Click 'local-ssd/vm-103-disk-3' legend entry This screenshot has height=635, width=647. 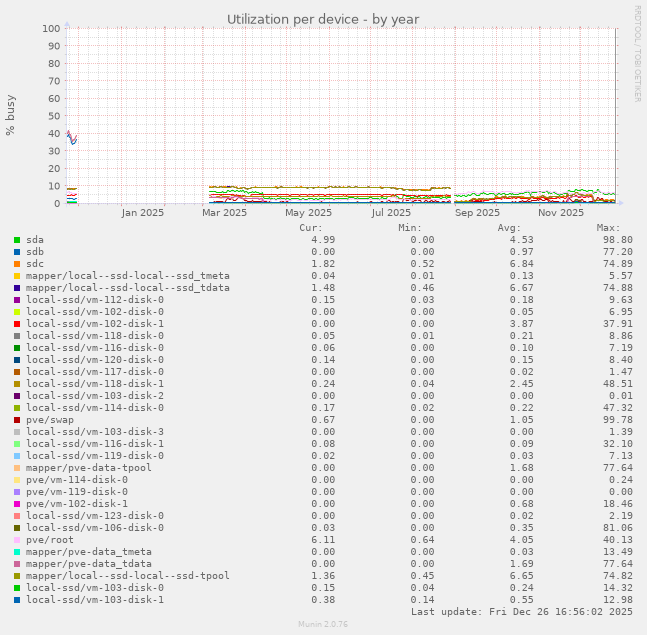(x=95, y=432)
